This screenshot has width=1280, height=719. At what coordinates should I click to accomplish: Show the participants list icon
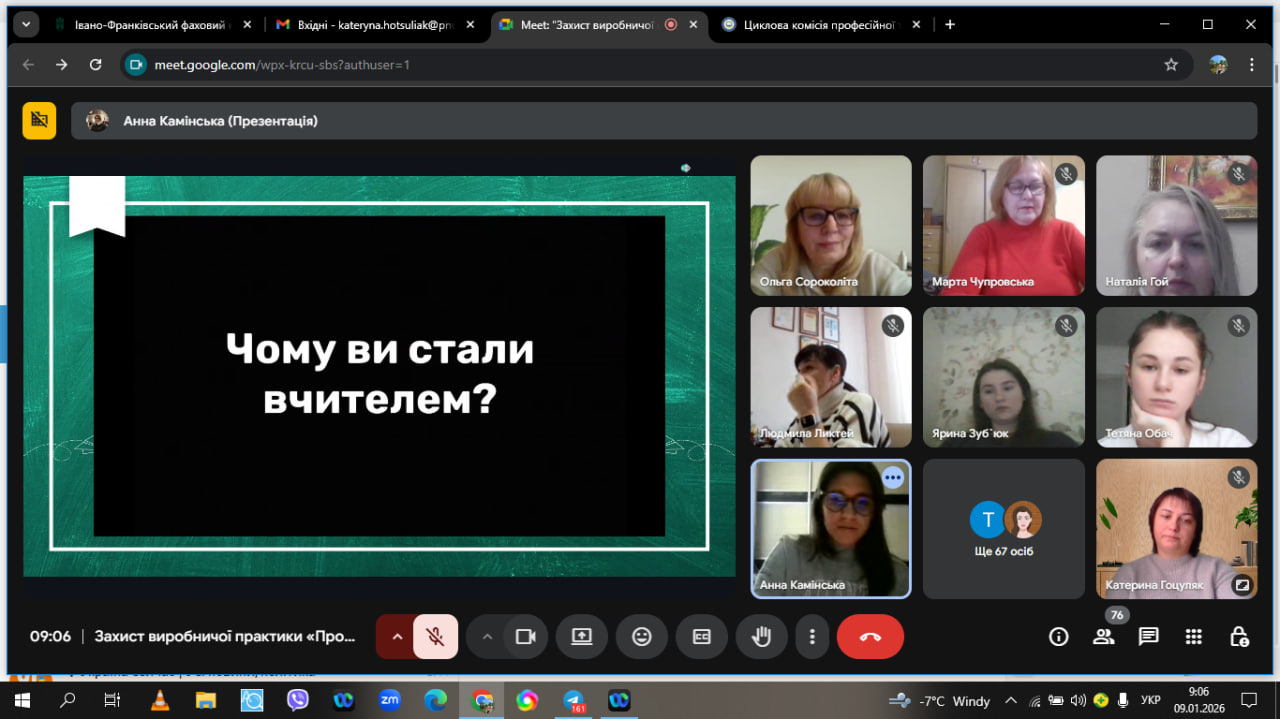click(1103, 637)
